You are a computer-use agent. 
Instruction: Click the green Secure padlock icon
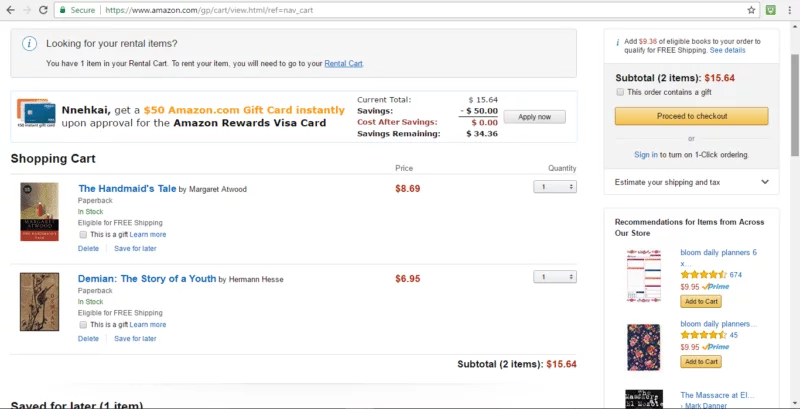click(x=62, y=10)
